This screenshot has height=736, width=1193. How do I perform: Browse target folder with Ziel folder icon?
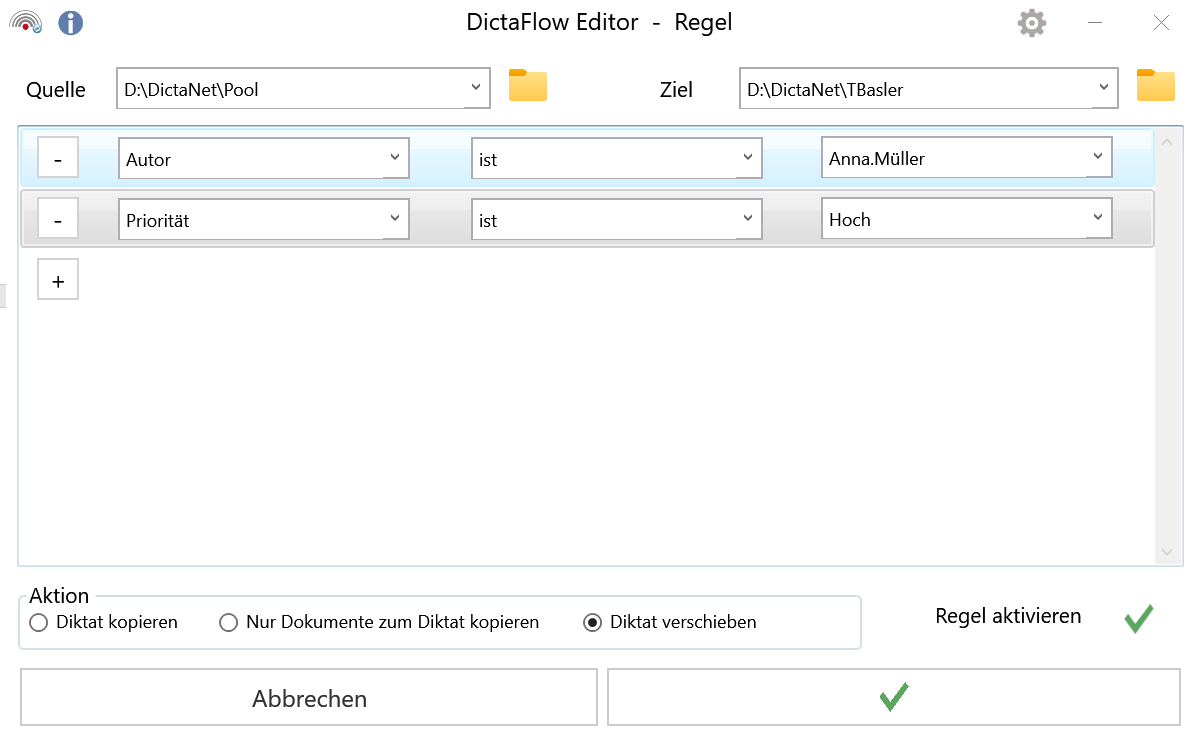[1155, 87]
